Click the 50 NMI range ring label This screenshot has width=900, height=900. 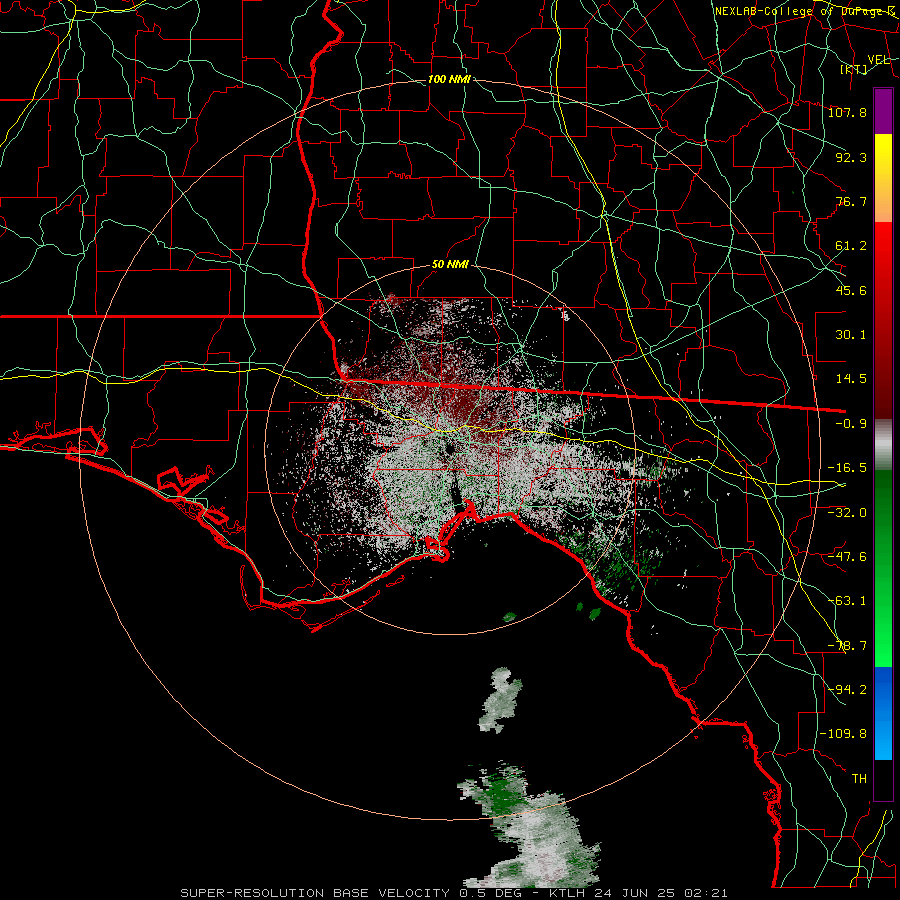(450, 265)
